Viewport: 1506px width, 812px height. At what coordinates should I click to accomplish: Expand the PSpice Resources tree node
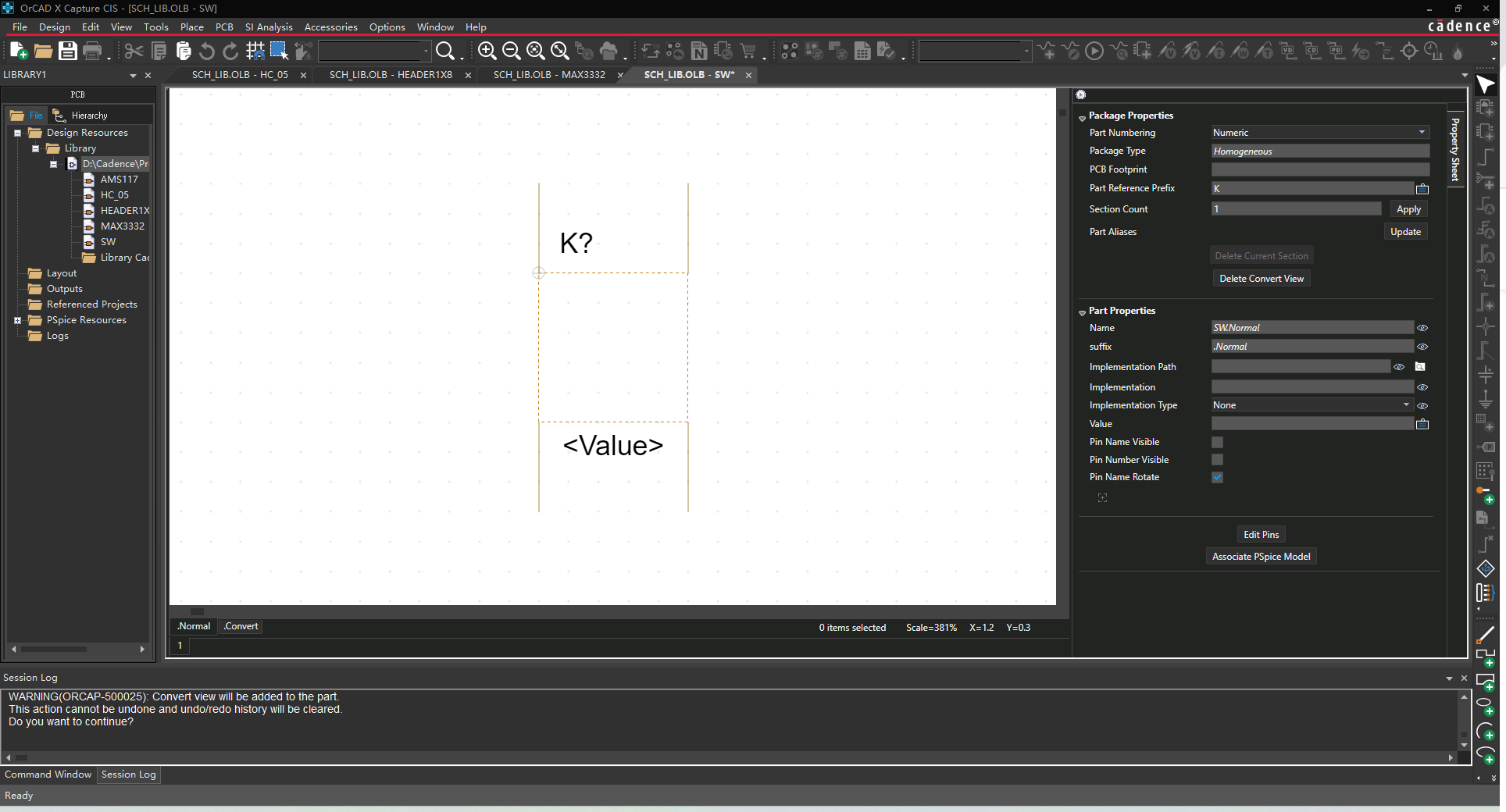pos(17,320)
